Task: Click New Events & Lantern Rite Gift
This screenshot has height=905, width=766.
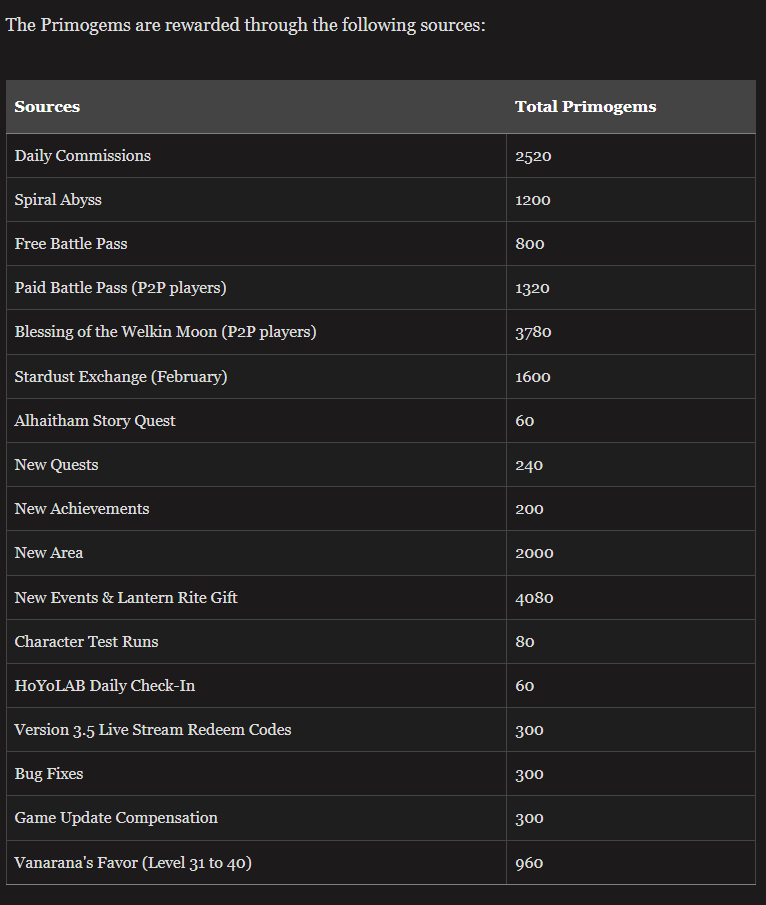Action: tap(126, 597)
